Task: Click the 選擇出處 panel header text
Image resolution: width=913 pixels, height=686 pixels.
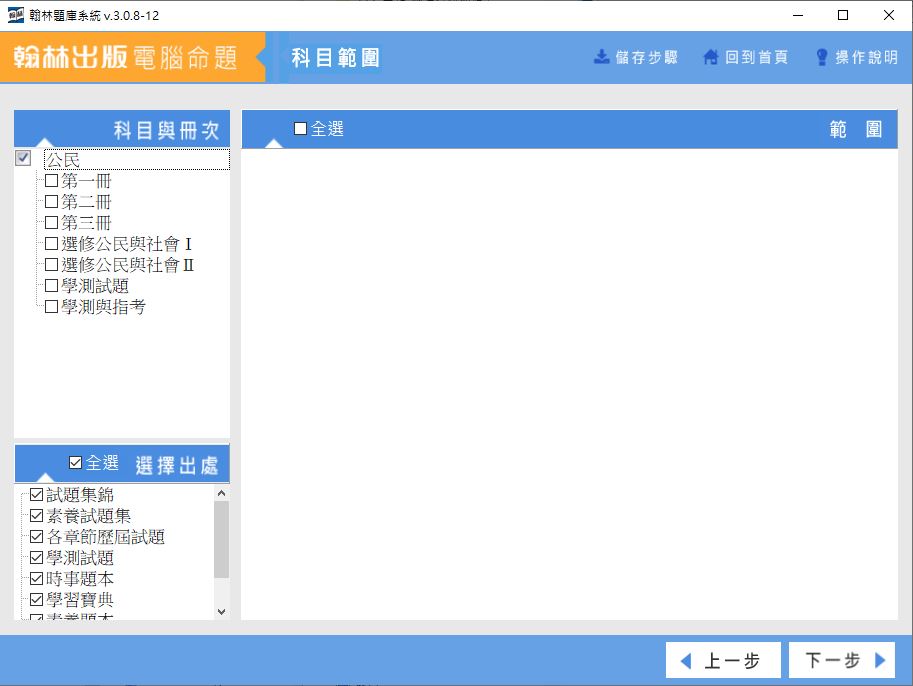Action: [x=177, y=465]
